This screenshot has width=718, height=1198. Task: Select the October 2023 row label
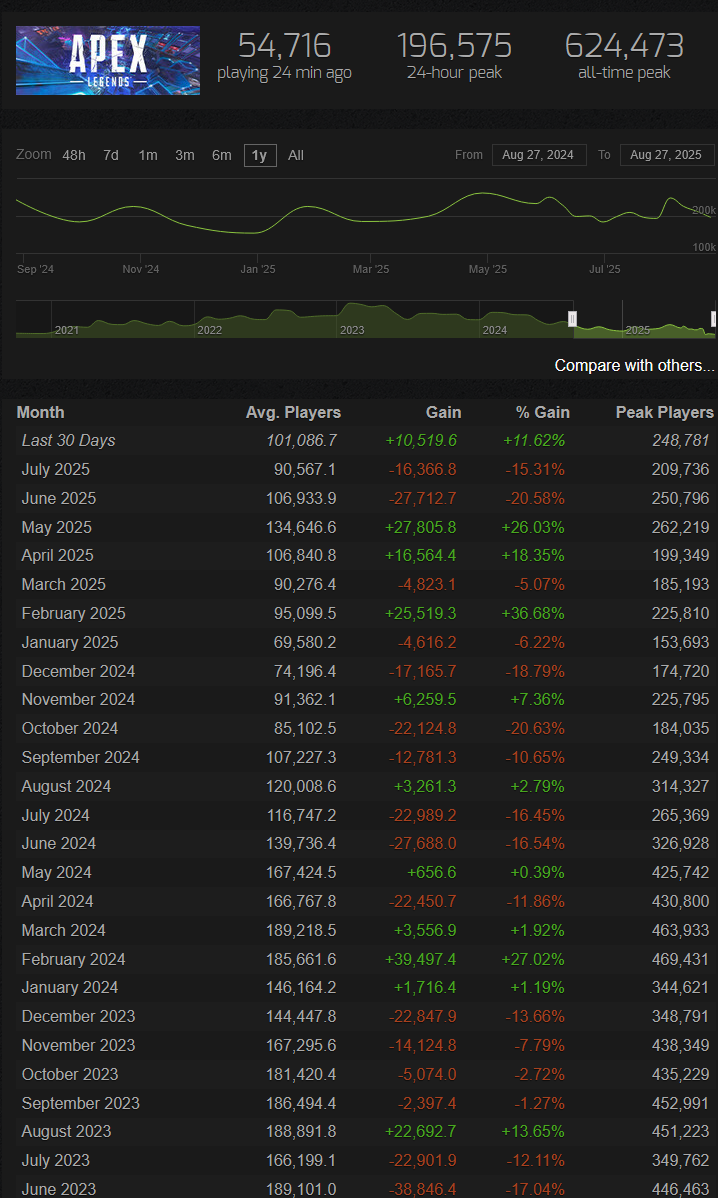(x=70, y=1074)
